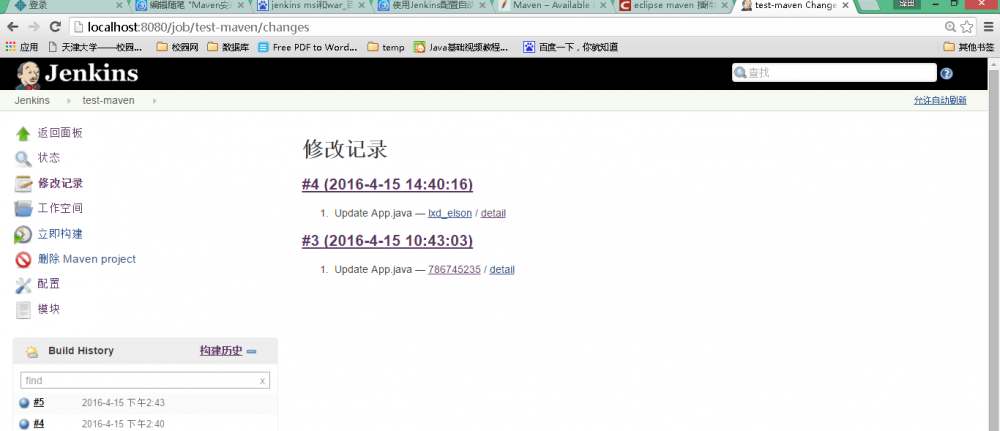This screenshot has width=1000, height=431.
Task: Open build #4 (2016-4-15 14:40:16) heading link
Action: (387, 184)
